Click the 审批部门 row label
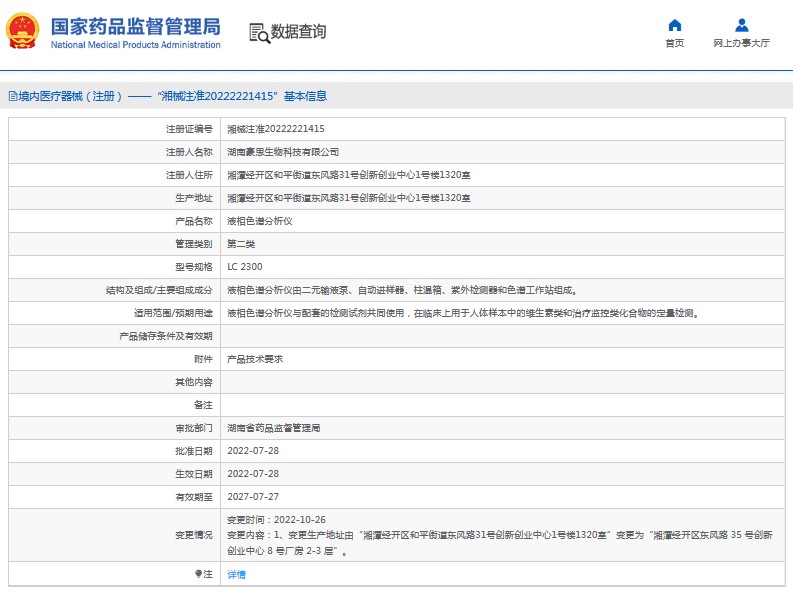This screenshot has height=594, width=793. point(194,428)
